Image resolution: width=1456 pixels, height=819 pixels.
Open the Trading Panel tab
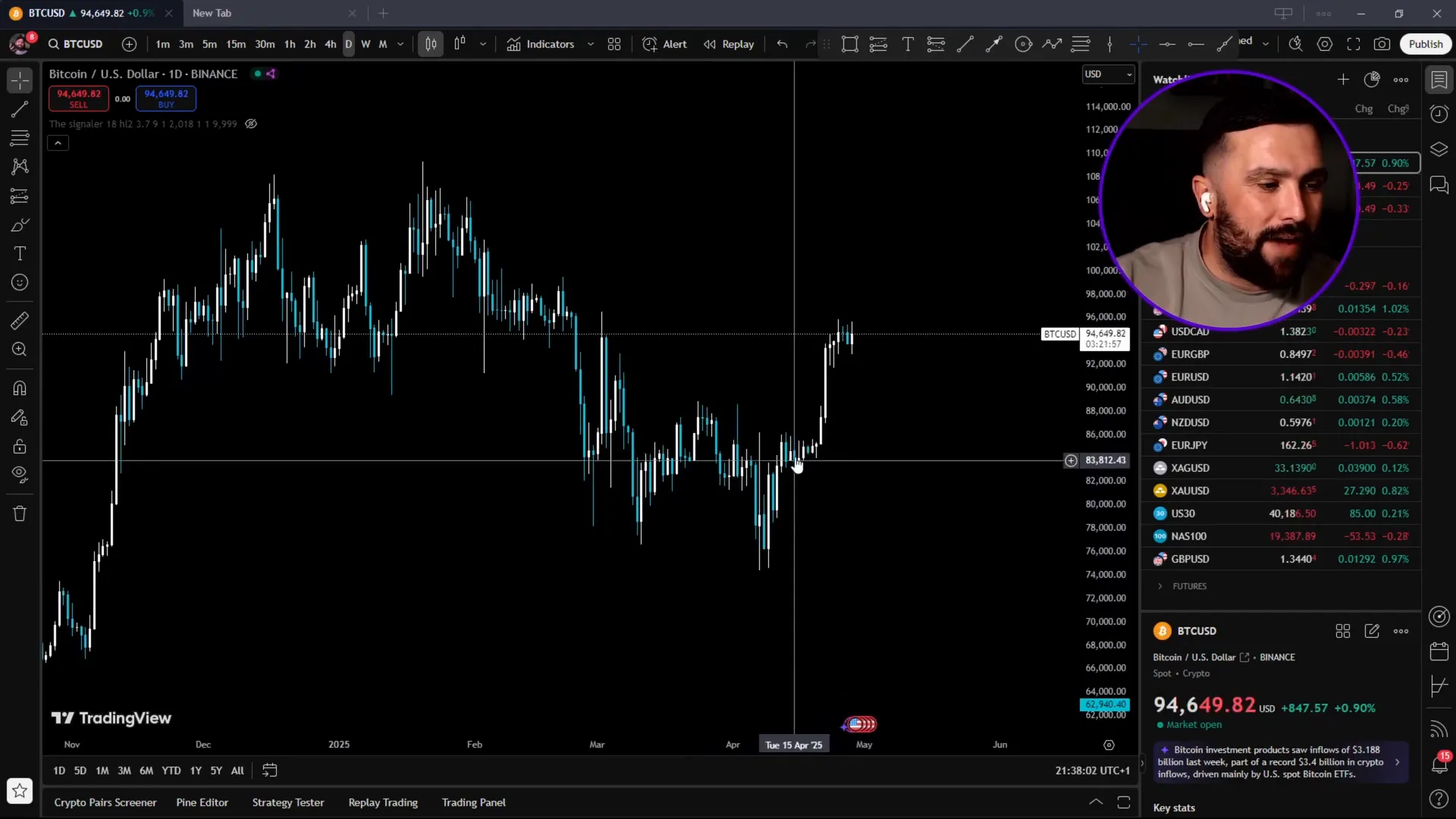pos(474,802)
